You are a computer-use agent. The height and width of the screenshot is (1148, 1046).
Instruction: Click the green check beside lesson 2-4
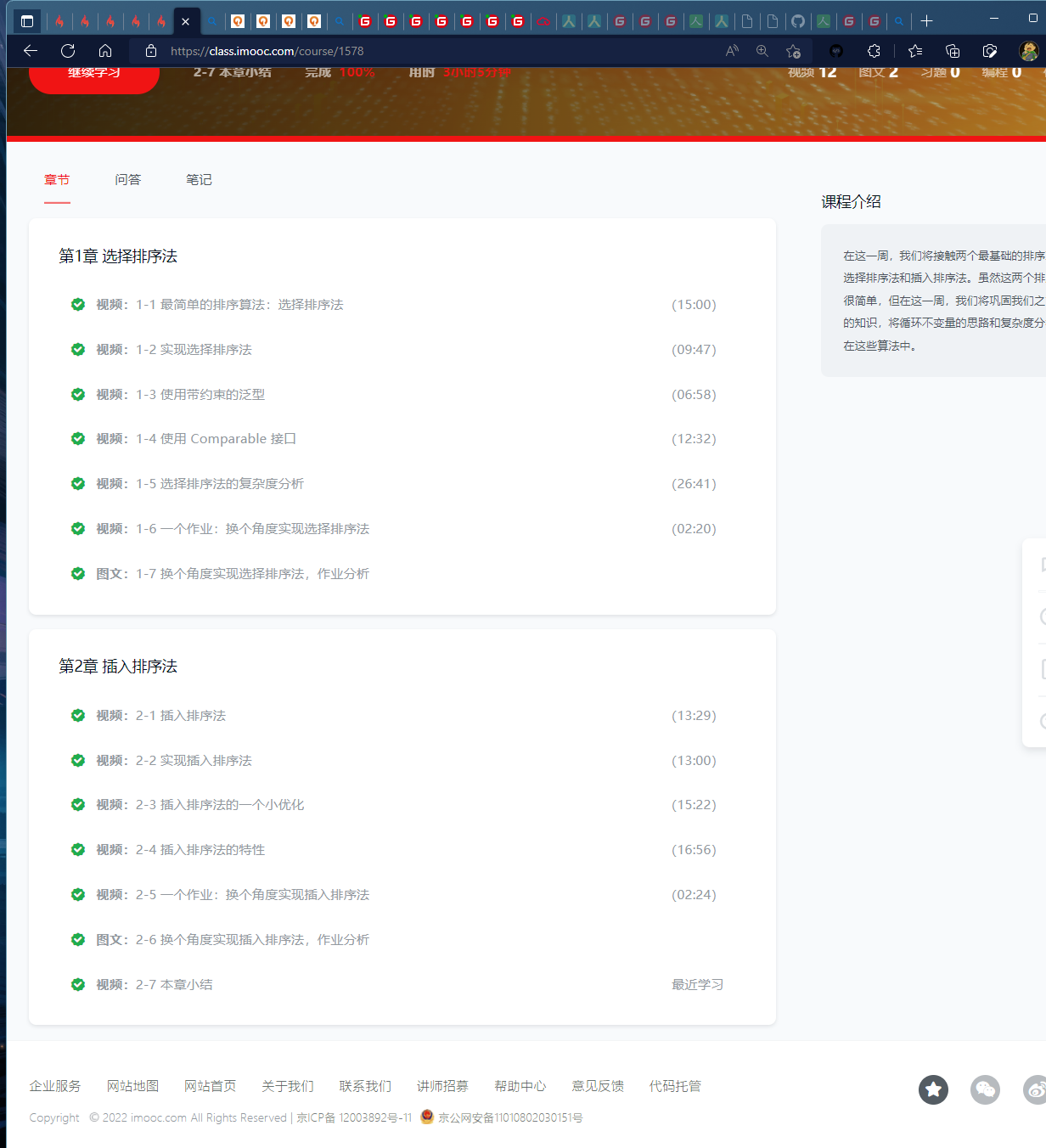pos(78,849)
